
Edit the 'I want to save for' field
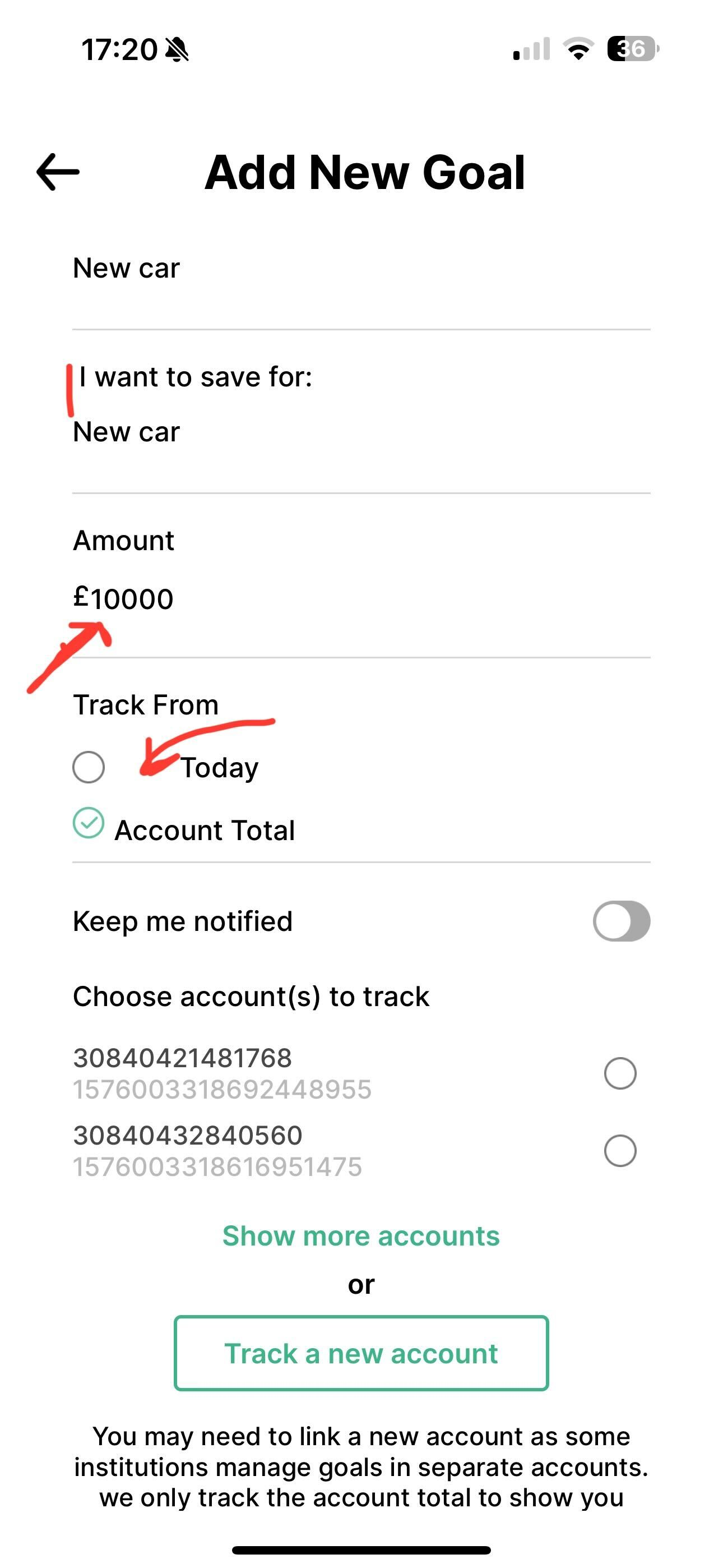(360, 432)
